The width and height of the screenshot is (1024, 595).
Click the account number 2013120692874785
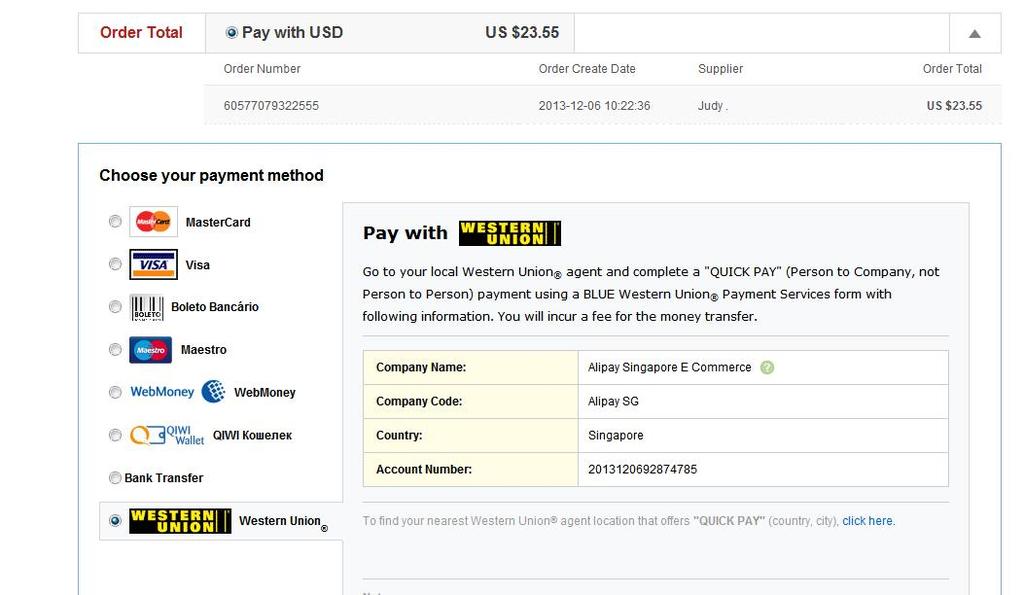click(x=642, y=469)
